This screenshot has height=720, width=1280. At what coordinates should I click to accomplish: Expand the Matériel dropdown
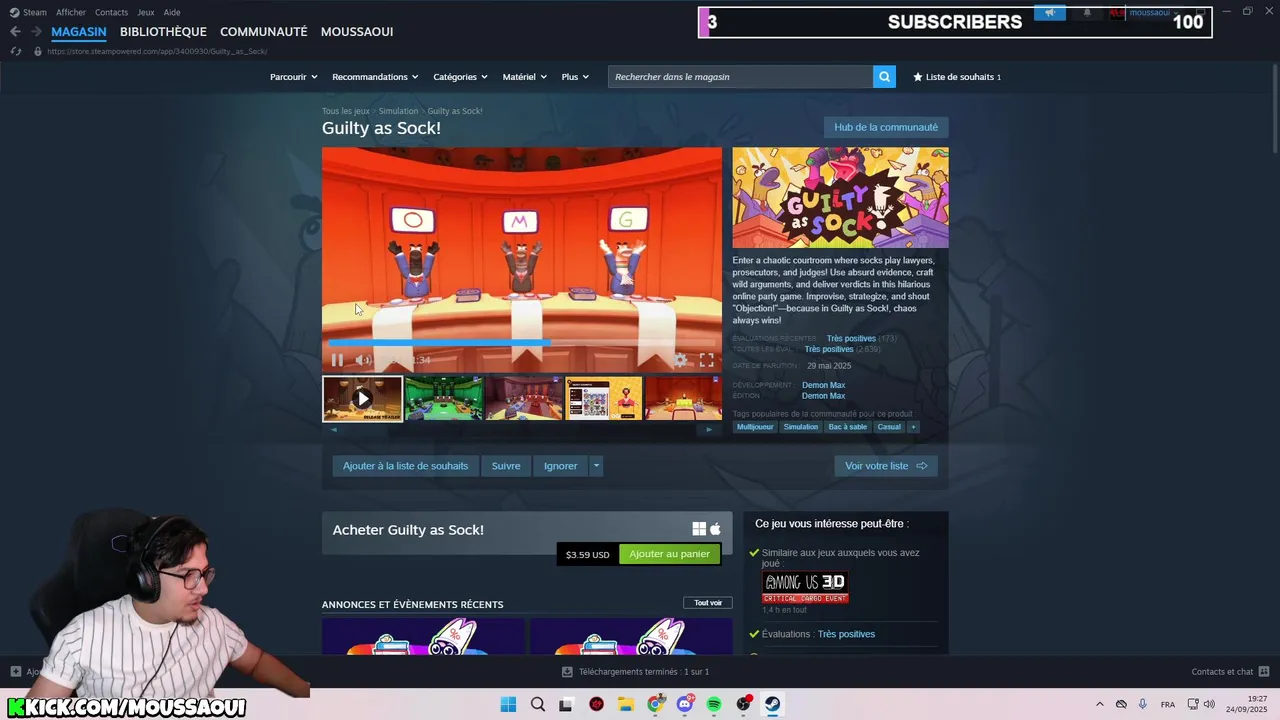point(524,77)
